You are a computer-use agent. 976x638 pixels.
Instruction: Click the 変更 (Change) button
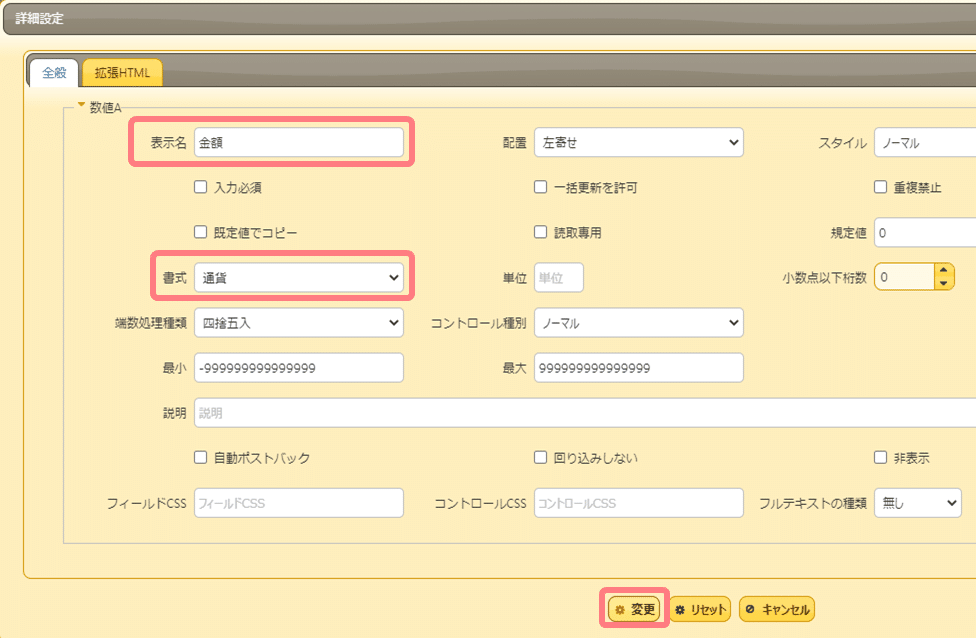pyautogui.click(x=634, y=609)
